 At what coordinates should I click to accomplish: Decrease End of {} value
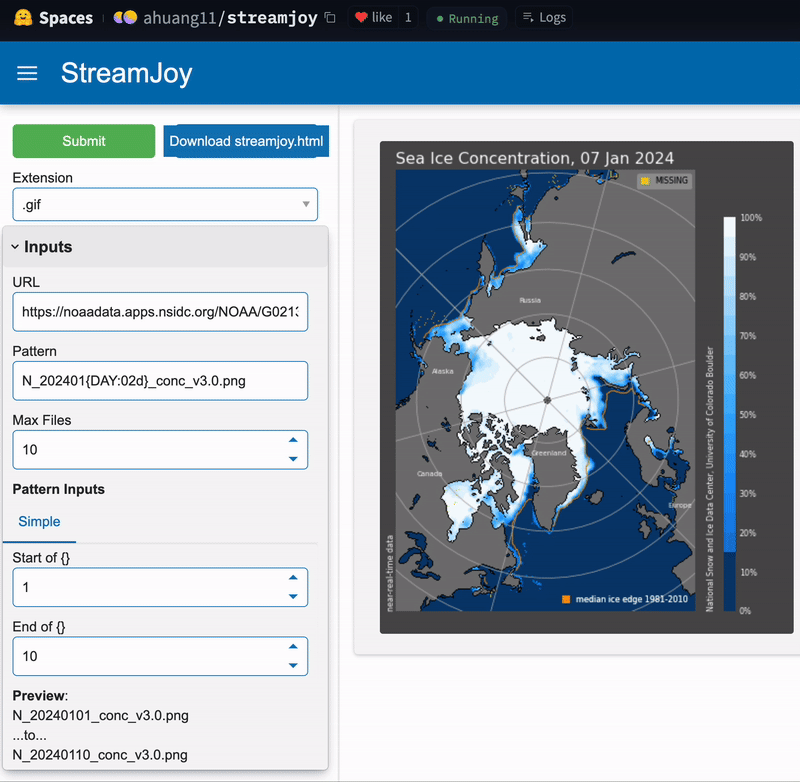click(x=292, y=665)
